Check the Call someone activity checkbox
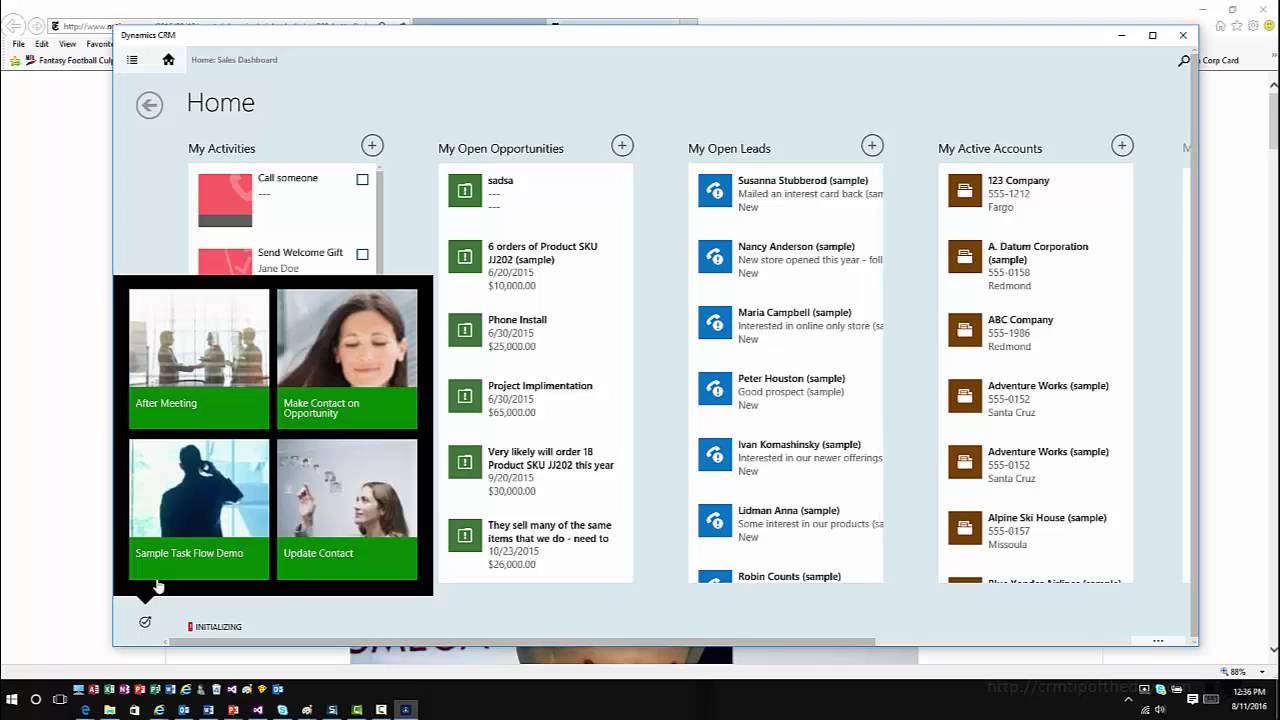 tap(362, 180)
